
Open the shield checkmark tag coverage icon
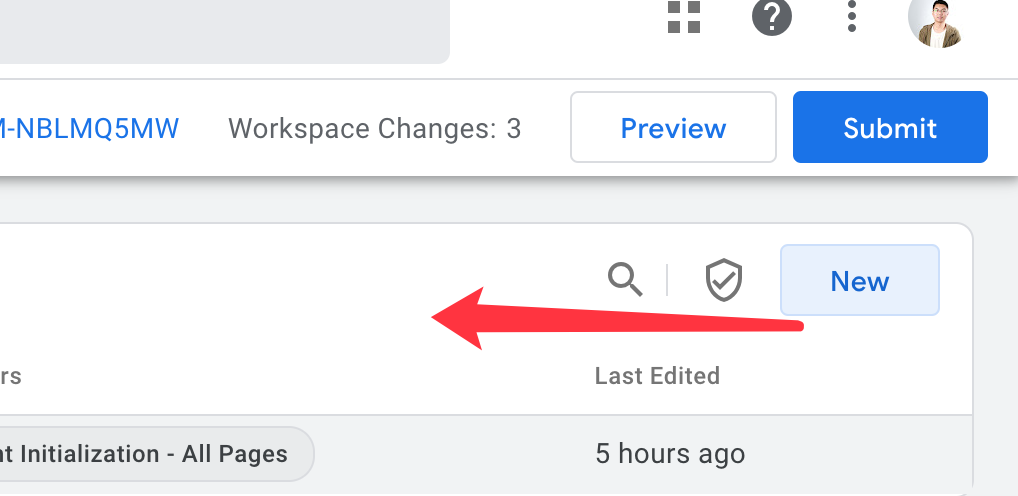pos(723,280)
